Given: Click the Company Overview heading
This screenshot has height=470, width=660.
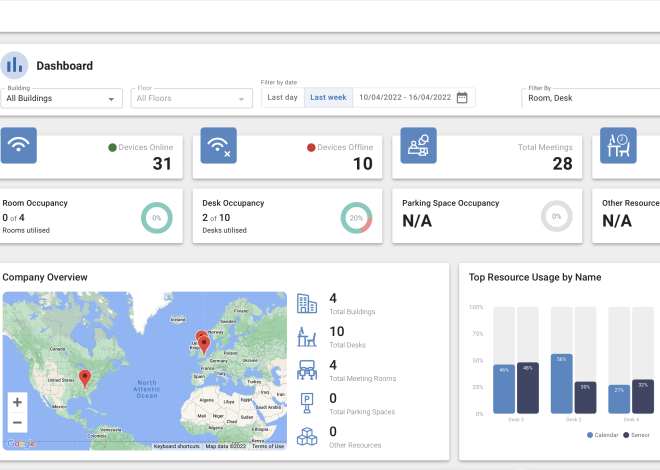Looking at the screenshot, I should [45, 277].
